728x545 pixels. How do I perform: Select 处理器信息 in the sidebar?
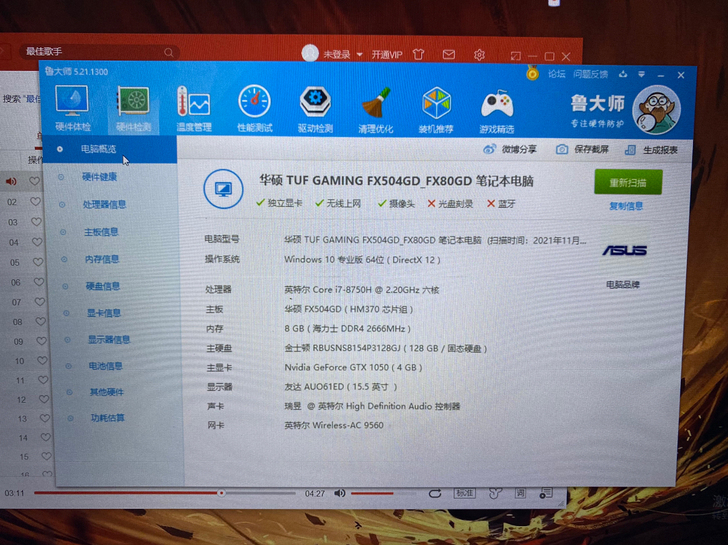coord(104,204)
